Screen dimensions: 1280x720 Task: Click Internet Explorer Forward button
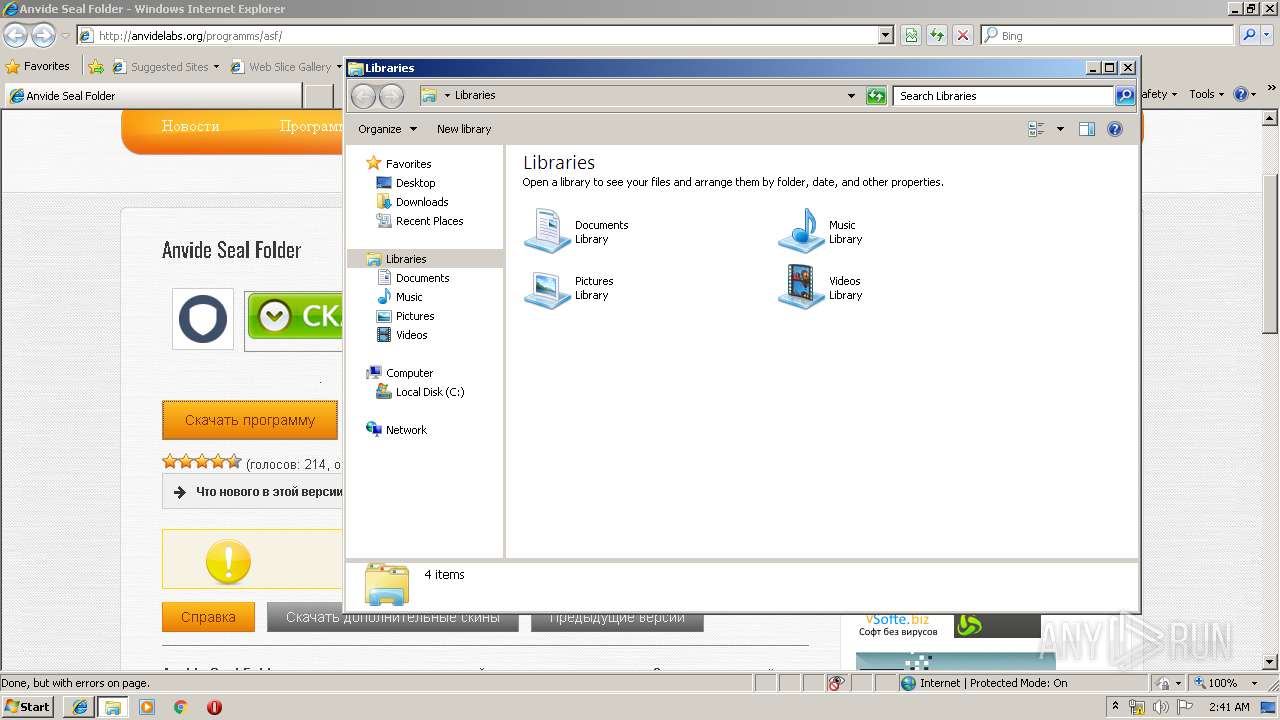[43, 36]
